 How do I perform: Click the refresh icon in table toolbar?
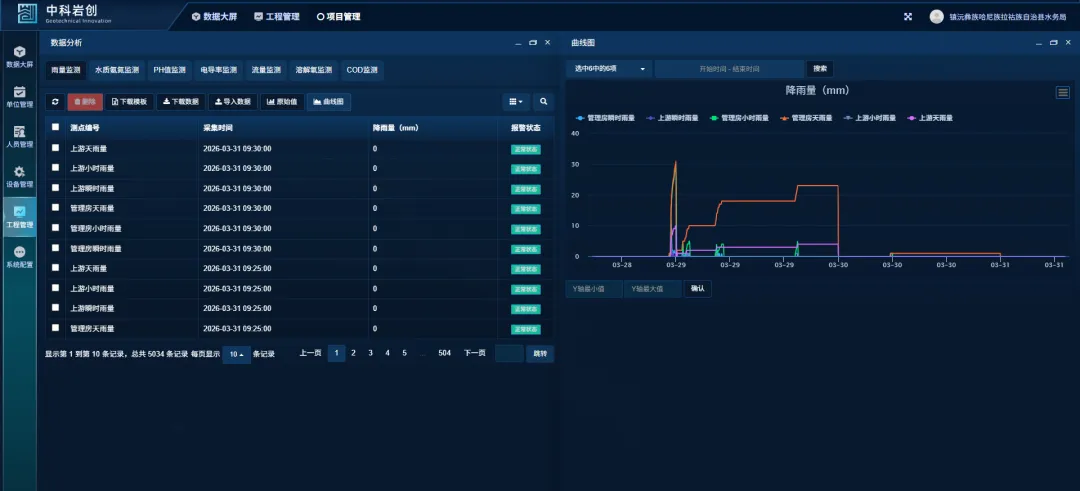(x=55, y=102)
